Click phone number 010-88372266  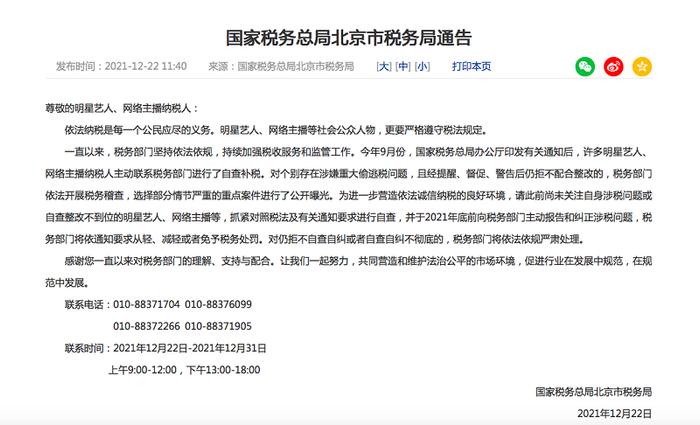146,326
